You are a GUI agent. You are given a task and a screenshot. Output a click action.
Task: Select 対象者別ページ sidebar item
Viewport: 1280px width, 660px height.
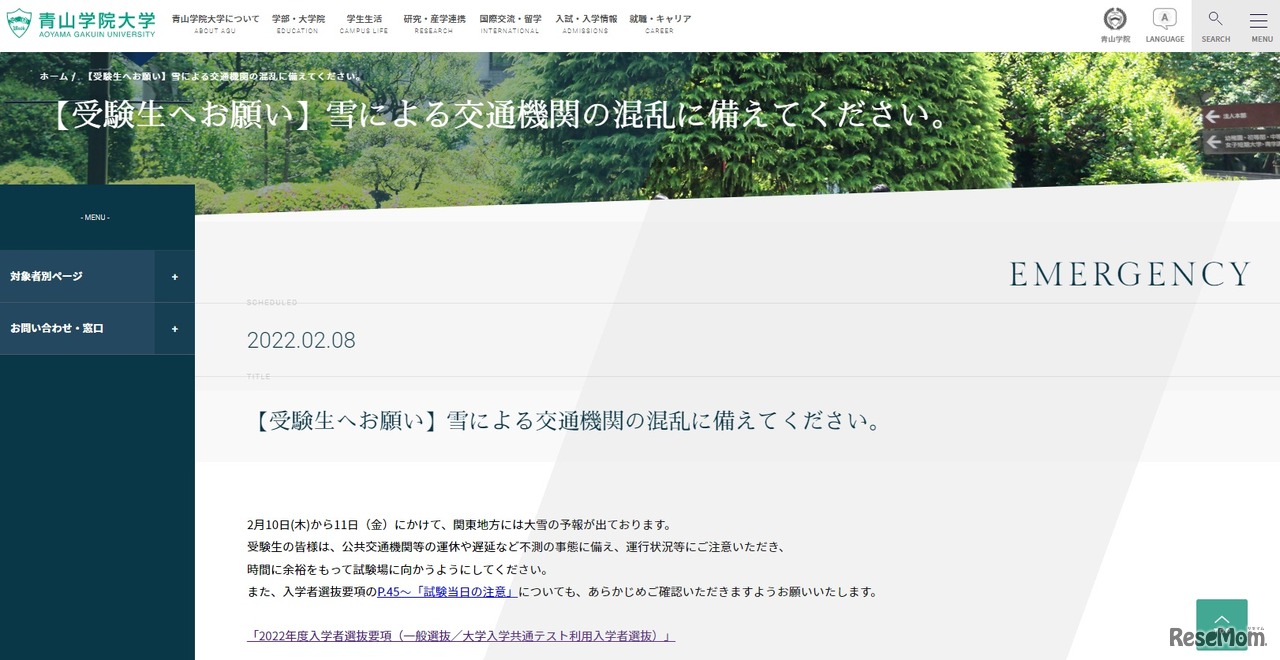77,277
